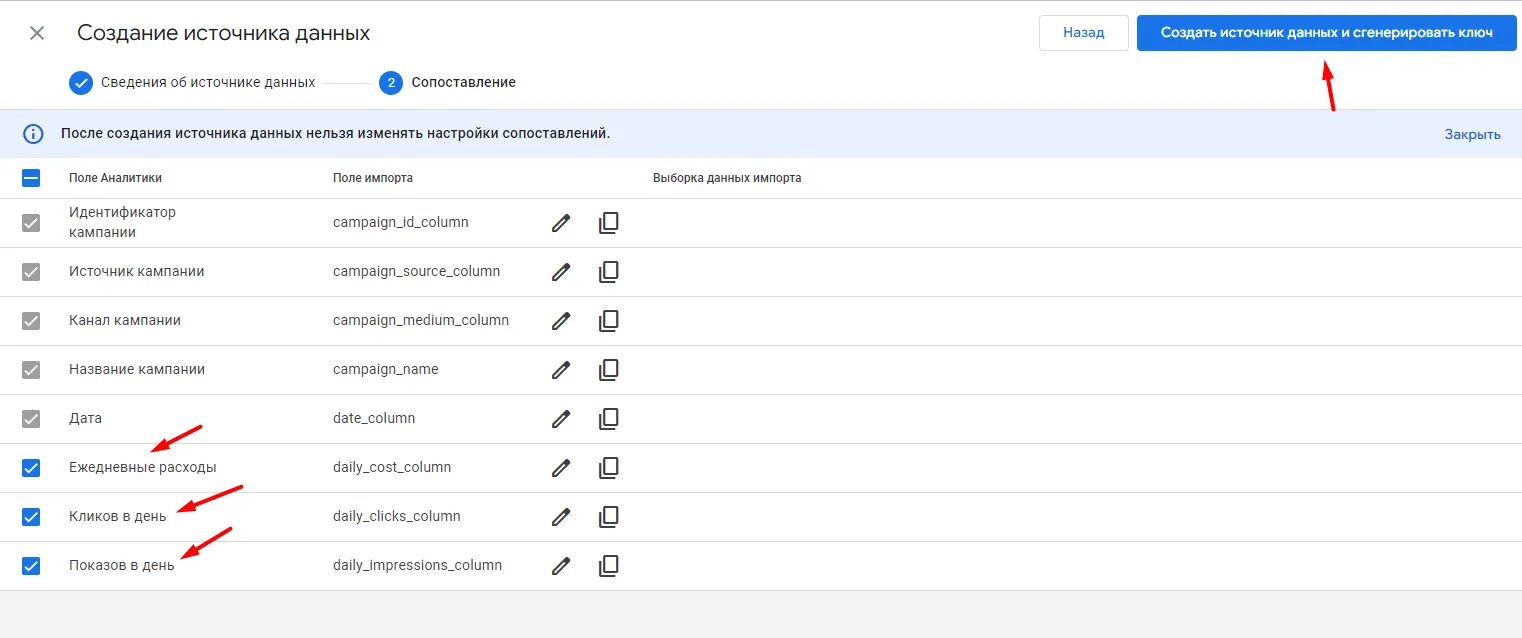Toggle the select-all checkbox in table header
The width and height of the screenshot is (1522, 638).
31,178
